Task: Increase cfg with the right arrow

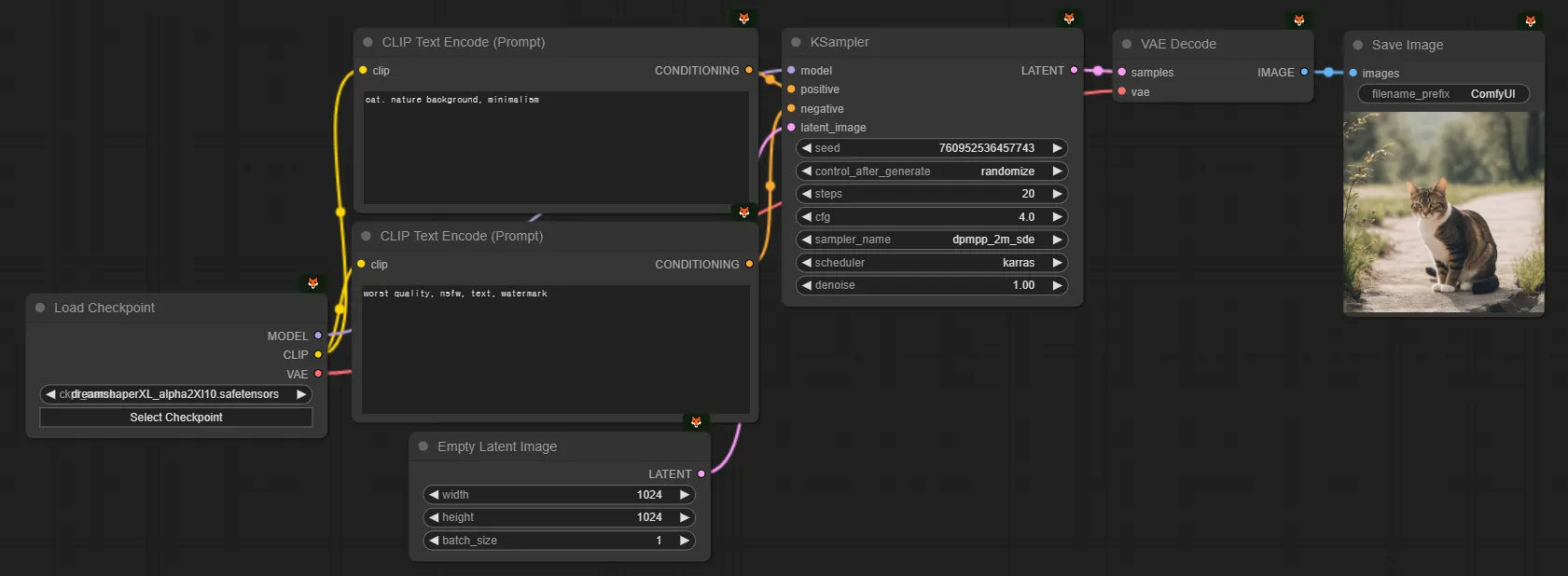Action: (x=1057, y=217)
